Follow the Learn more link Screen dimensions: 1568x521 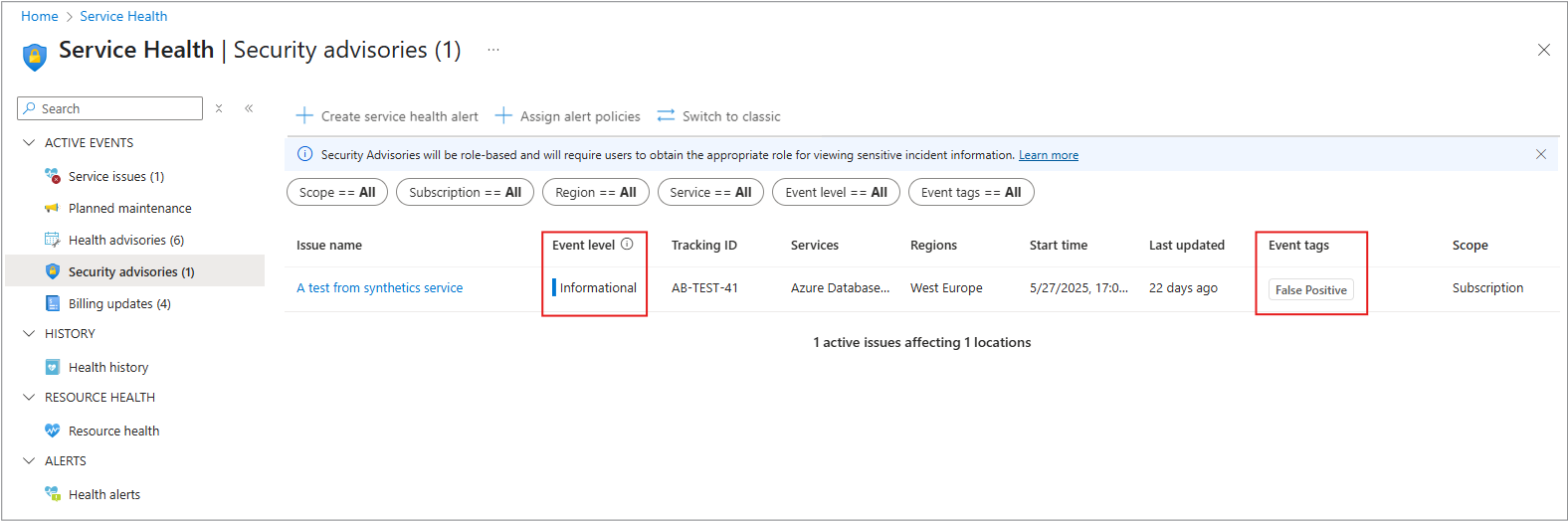tap(1049, 155)
